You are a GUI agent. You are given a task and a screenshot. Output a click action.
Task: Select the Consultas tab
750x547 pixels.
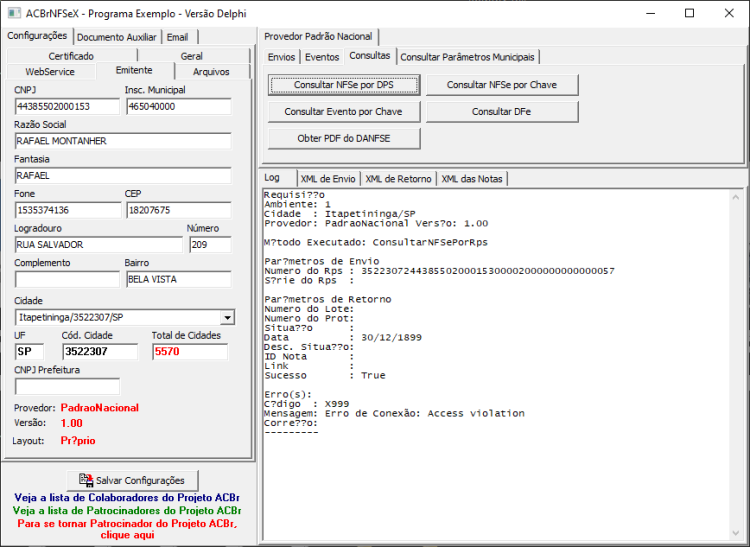pyautogui.click(x=370, y=56)
